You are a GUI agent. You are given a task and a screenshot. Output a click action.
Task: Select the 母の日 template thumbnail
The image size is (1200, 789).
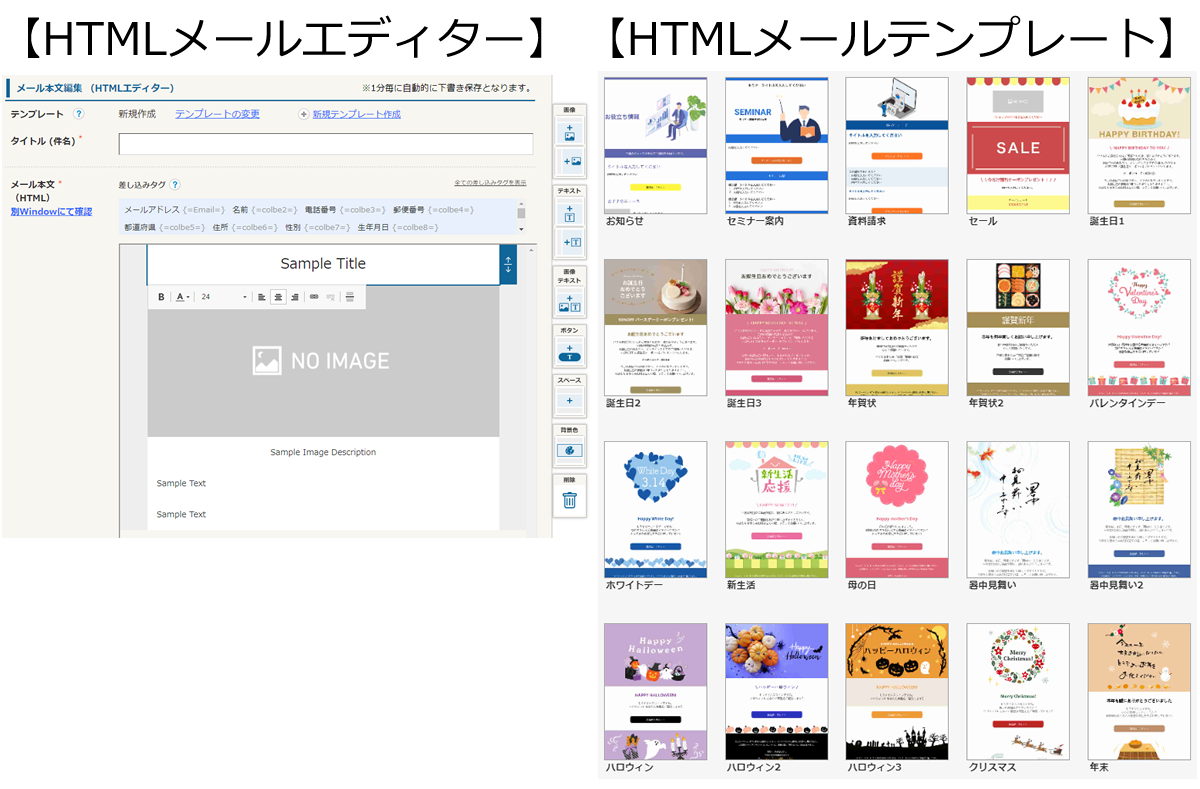click(897, 510)
